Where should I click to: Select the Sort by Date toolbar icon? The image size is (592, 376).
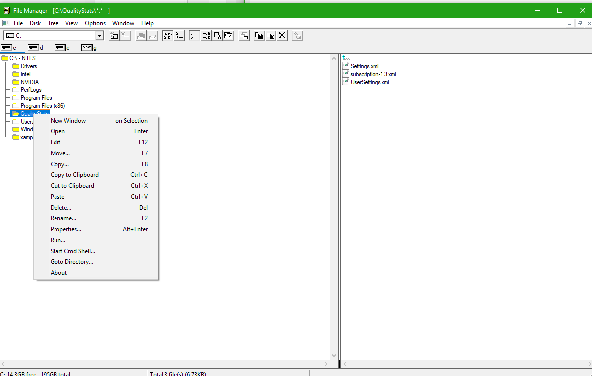228,36
